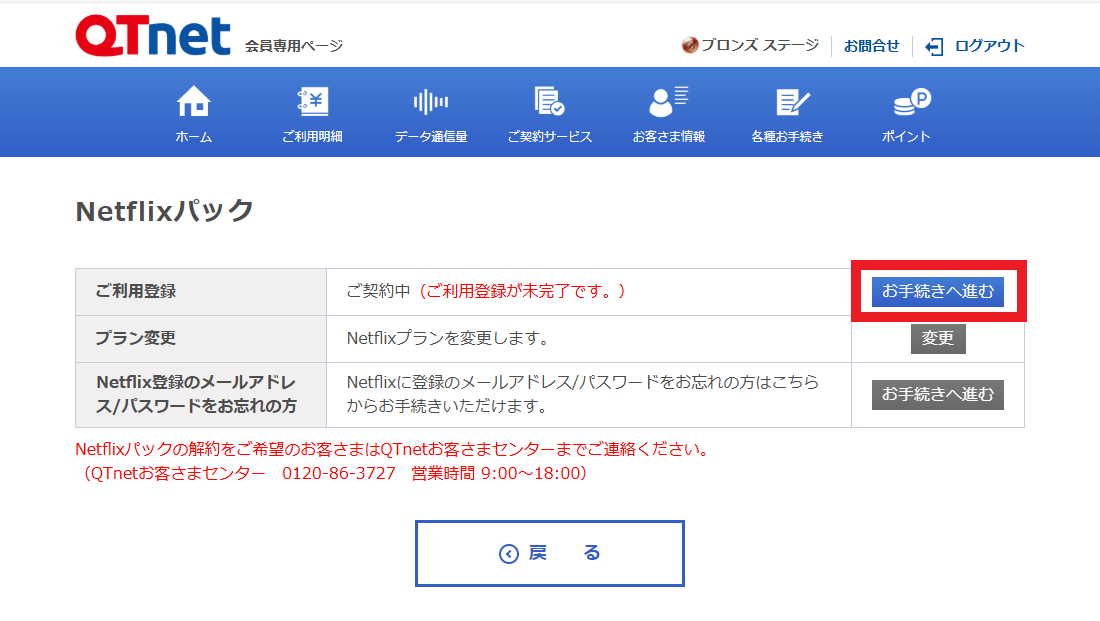
Task: Open ポイント coins icon
Action: (911, 101)
